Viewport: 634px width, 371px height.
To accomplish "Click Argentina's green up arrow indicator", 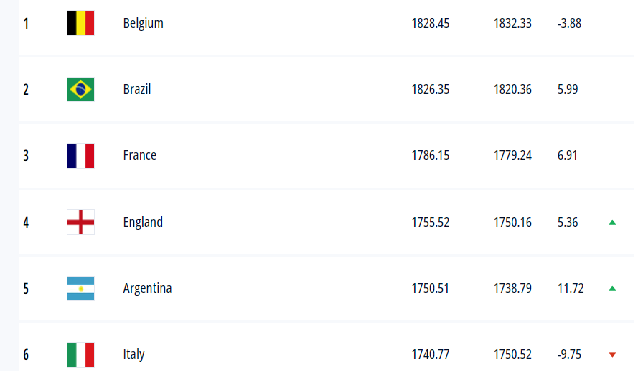I will (x=612, y=289).
